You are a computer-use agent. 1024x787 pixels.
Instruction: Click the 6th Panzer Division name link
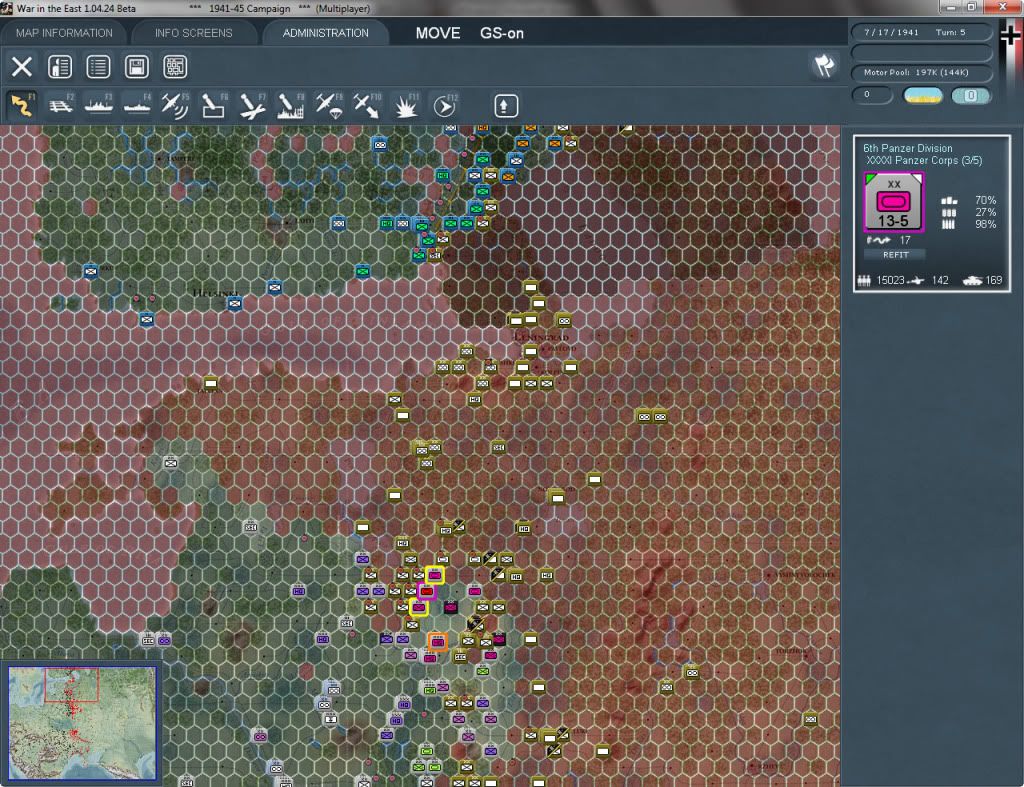[908, 148]
